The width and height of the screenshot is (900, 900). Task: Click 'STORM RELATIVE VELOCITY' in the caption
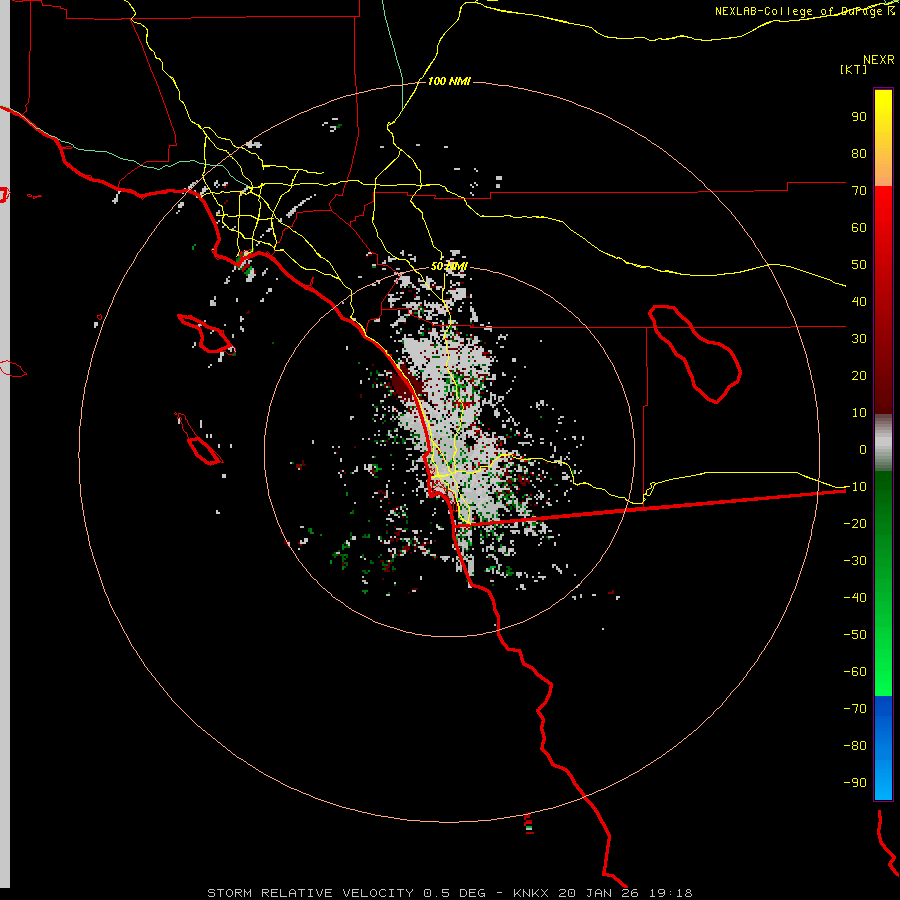click(310, 893)
